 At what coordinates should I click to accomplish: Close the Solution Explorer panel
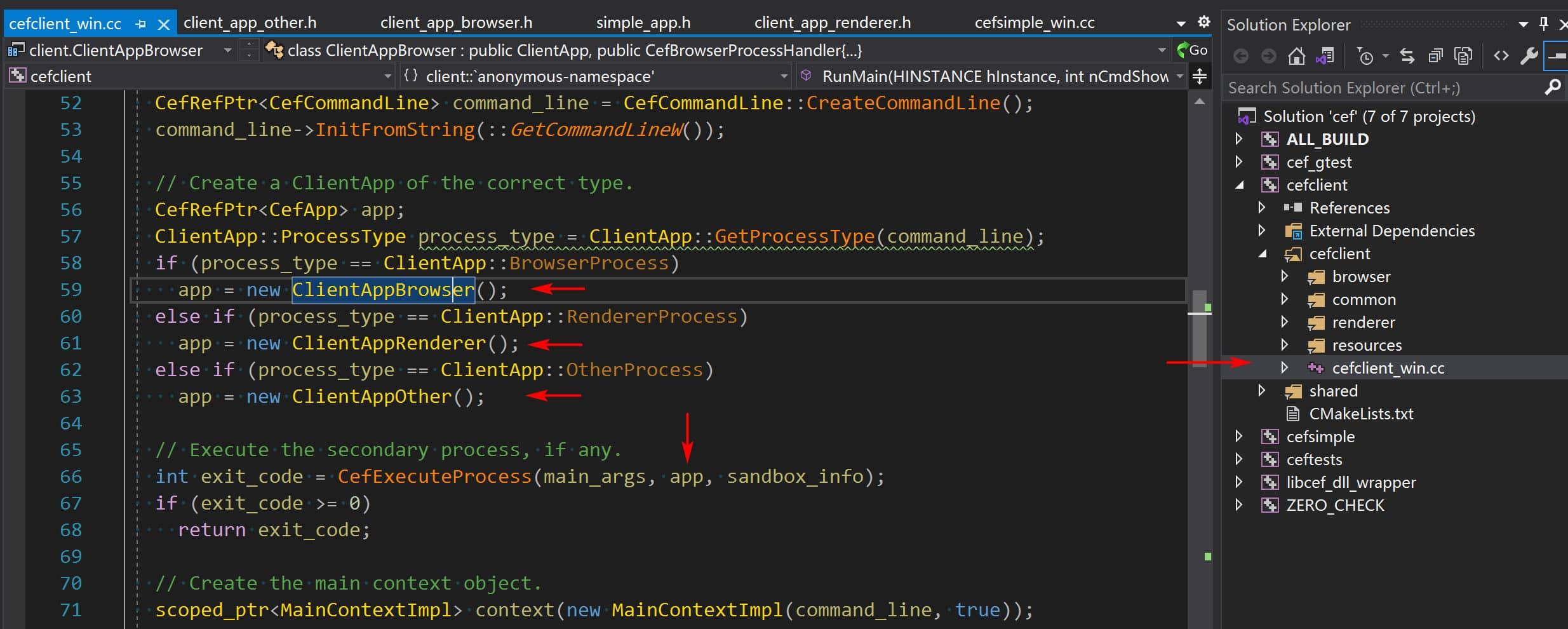pyautogui.click(x=1563, y=25)
